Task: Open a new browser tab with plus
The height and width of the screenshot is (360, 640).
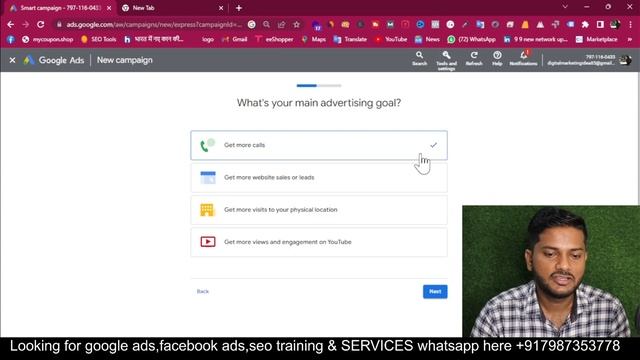Action: (x=239, y=8)
